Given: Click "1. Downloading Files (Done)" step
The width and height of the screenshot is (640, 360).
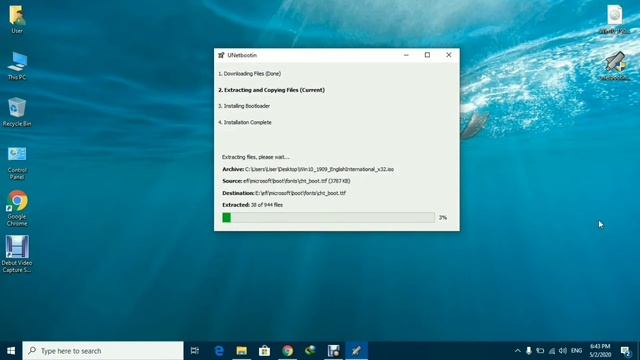Looking at the screenshot, I should (249, 74).
